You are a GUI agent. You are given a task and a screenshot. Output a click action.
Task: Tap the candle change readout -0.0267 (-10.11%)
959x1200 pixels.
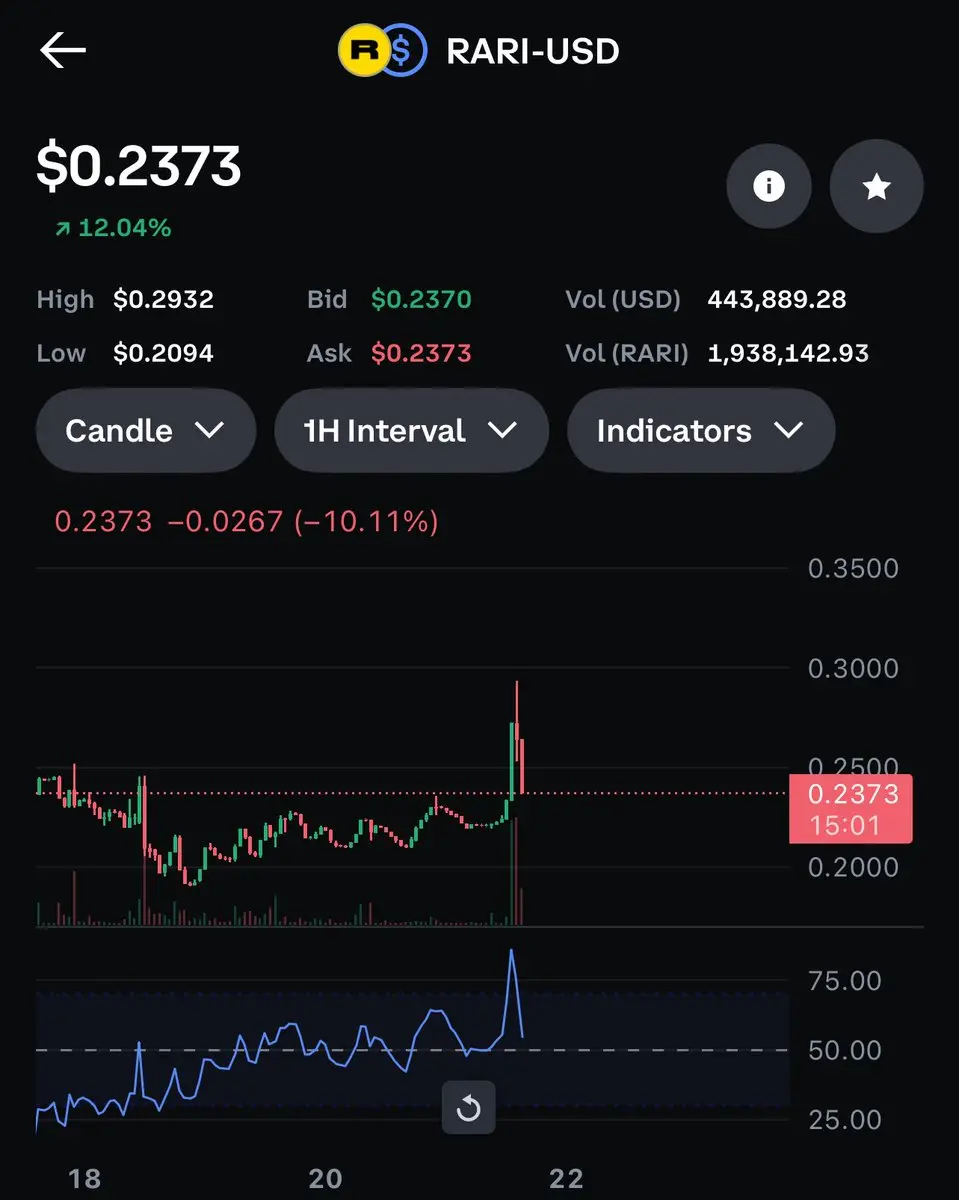point(304,521)
